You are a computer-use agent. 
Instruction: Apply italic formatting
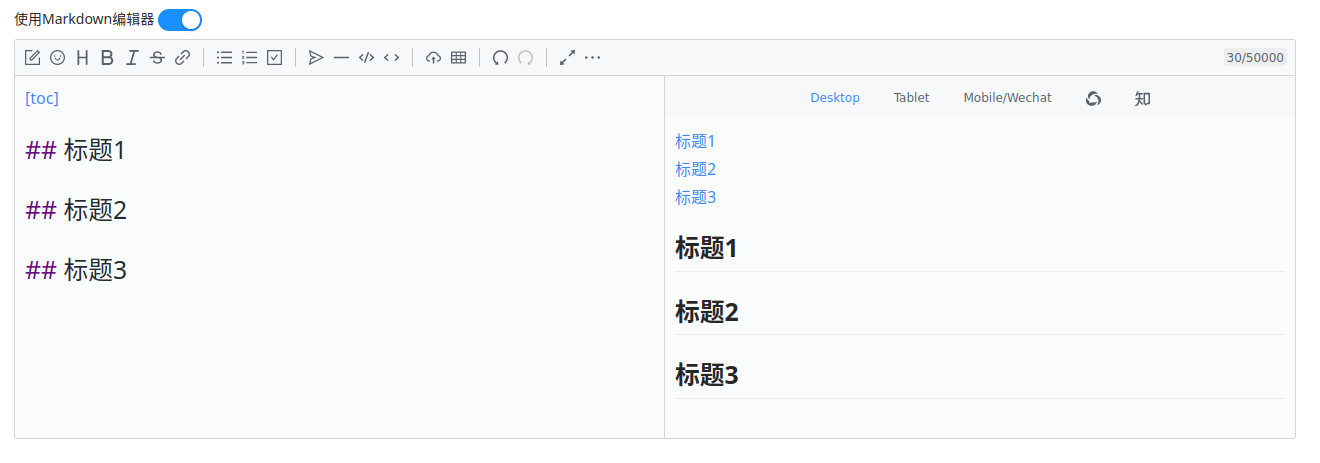coord(132,58)
